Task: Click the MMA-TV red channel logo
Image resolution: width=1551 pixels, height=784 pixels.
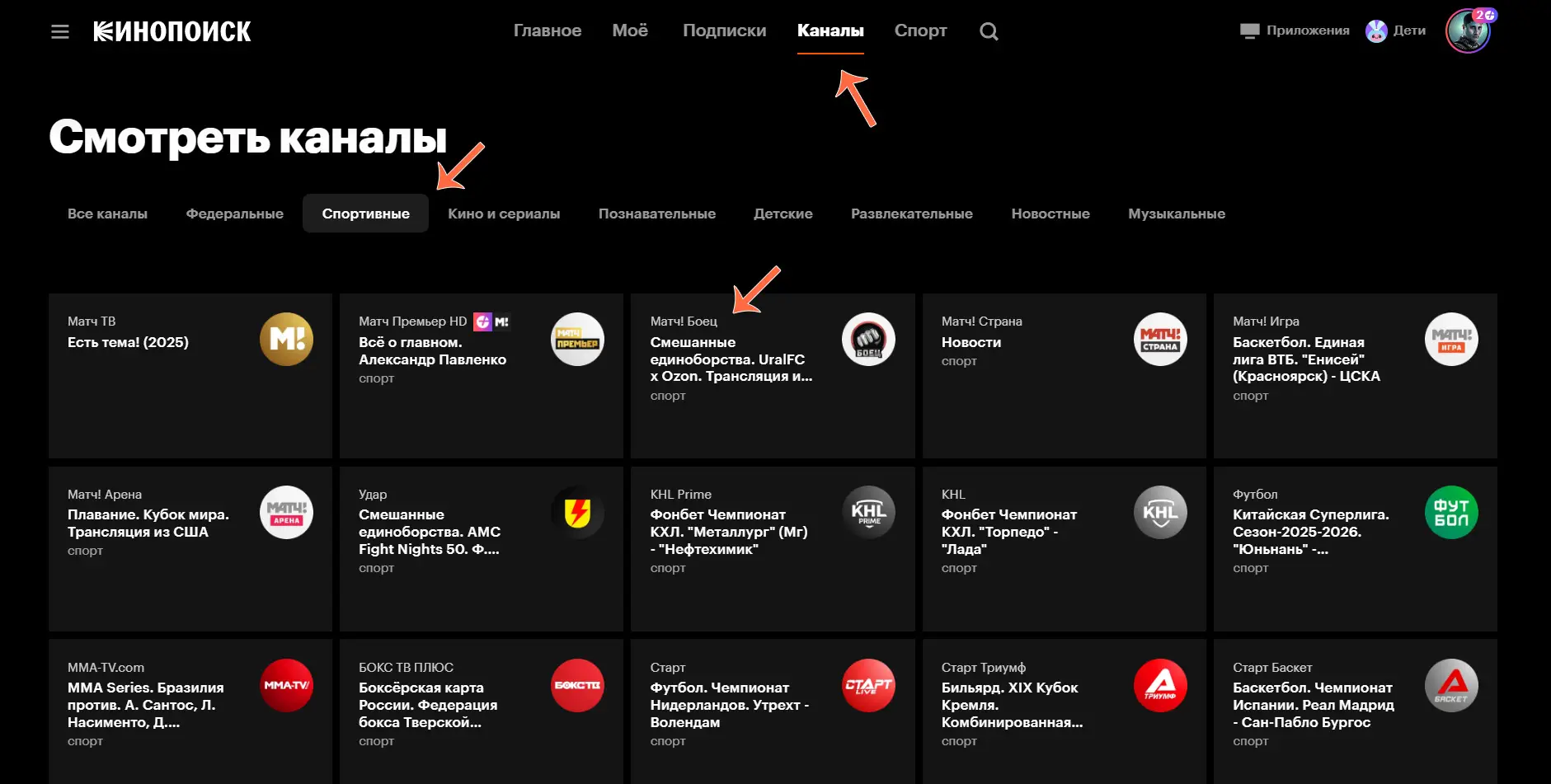Action: click(x=286, y=685)
